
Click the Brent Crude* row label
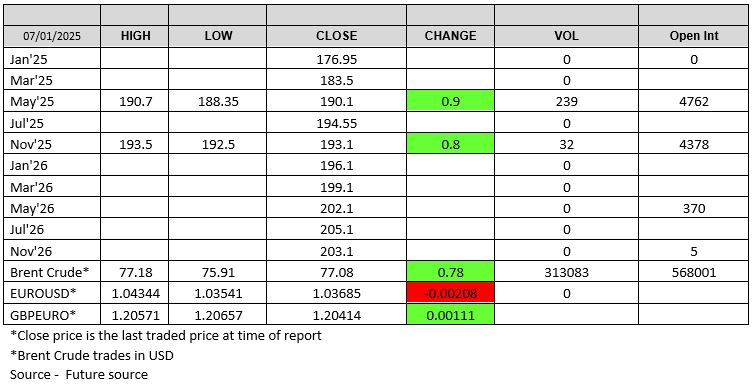(50, 272)
